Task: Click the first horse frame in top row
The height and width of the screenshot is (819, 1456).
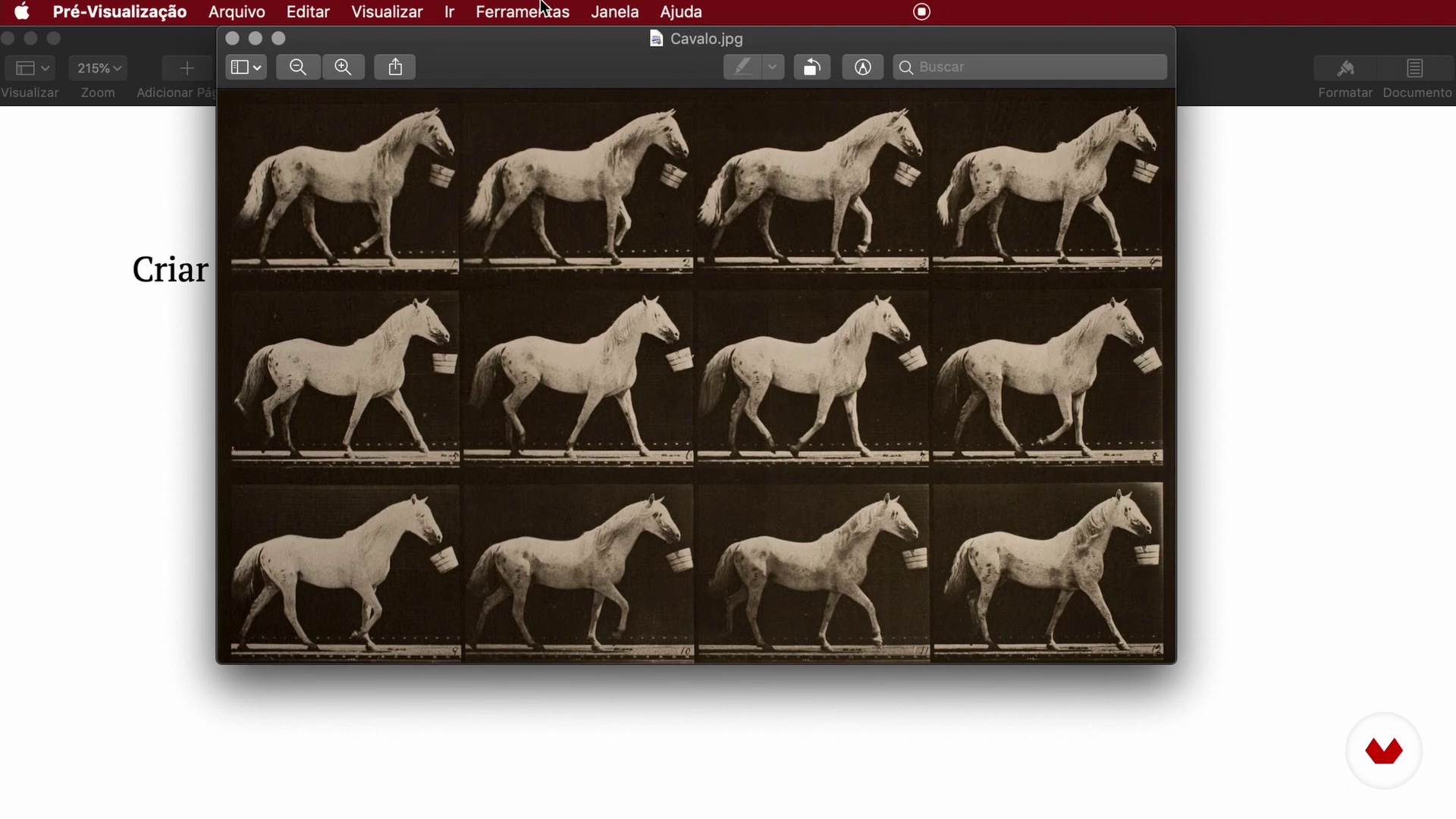Action: coord(345,187)
